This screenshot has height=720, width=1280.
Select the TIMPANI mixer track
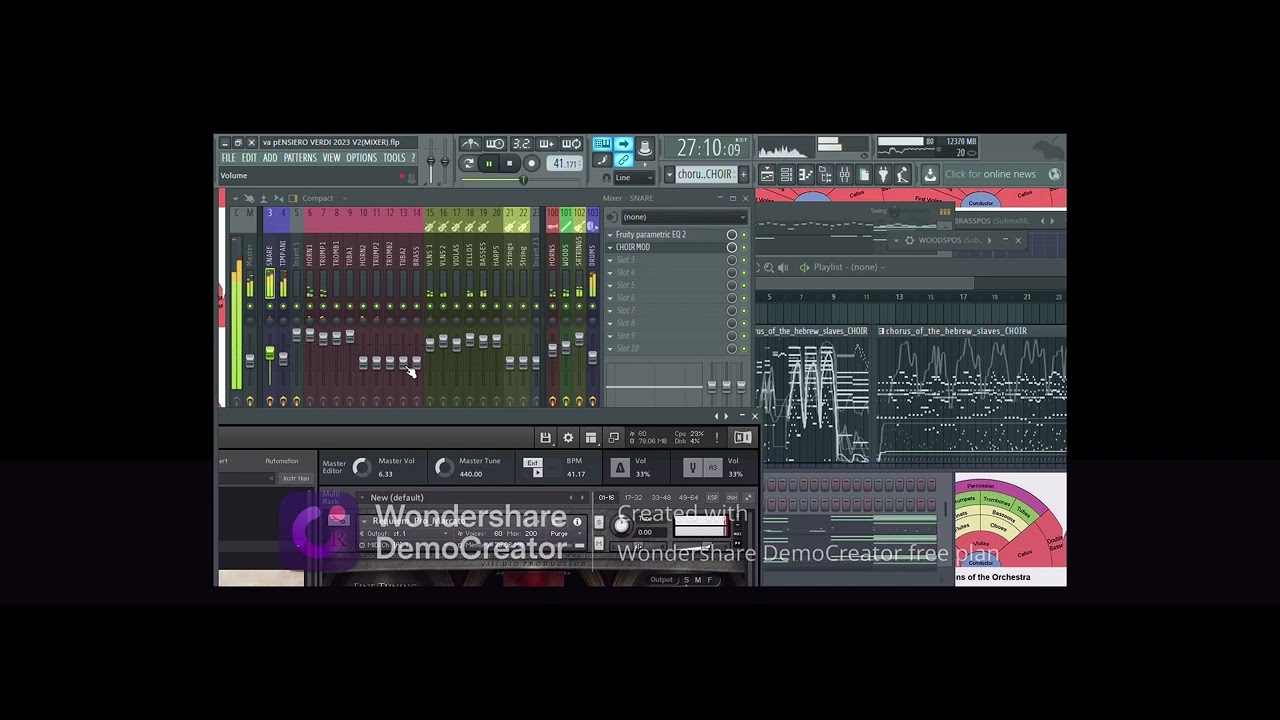pyautogui.click(x=283, y=255)
